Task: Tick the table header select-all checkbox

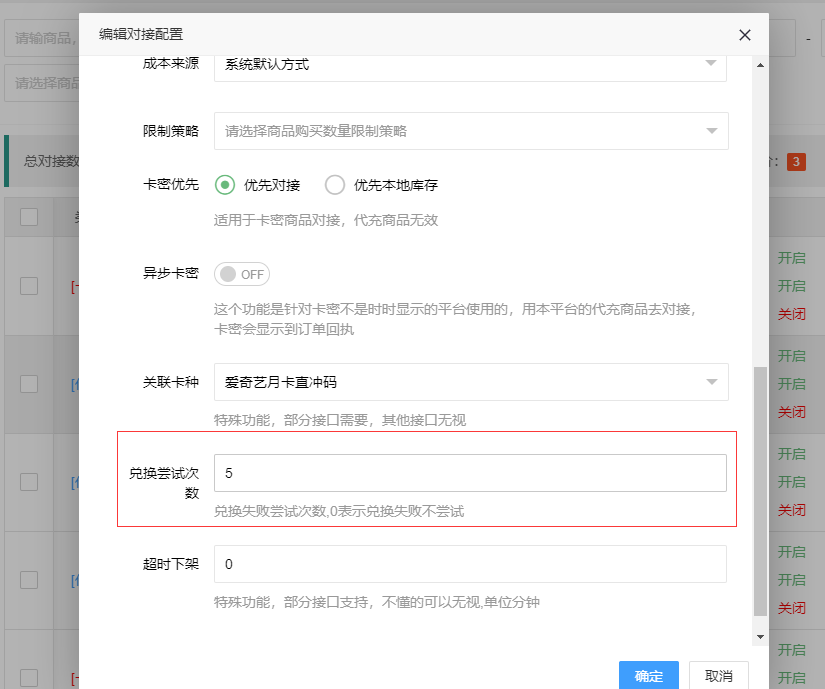Action: point(29,217)
